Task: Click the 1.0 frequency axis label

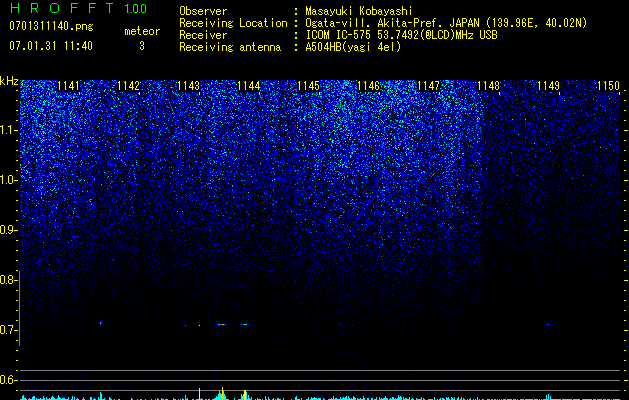Action: [8, 180]
